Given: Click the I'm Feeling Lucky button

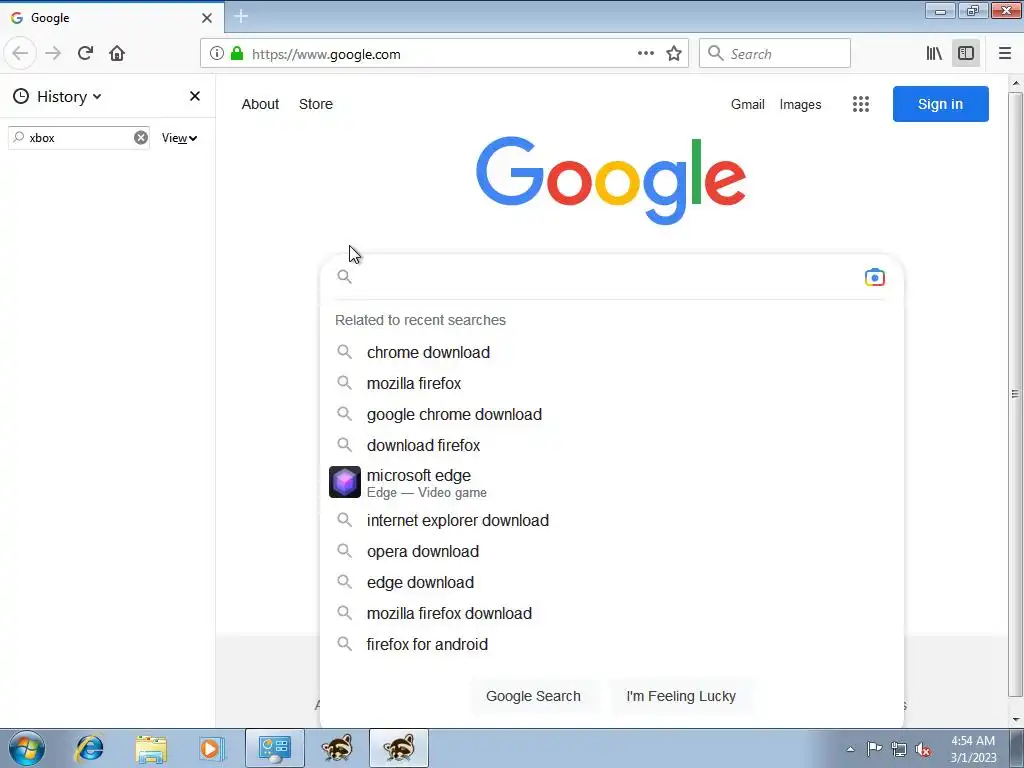Looking at the screenshot, I should pos(680,696).
